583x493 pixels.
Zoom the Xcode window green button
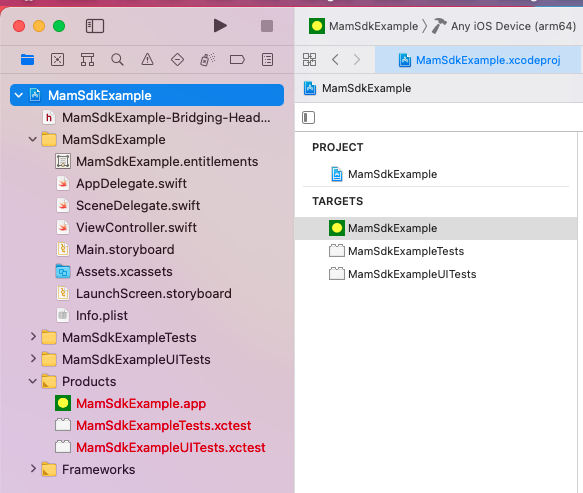tap(59, 26)
